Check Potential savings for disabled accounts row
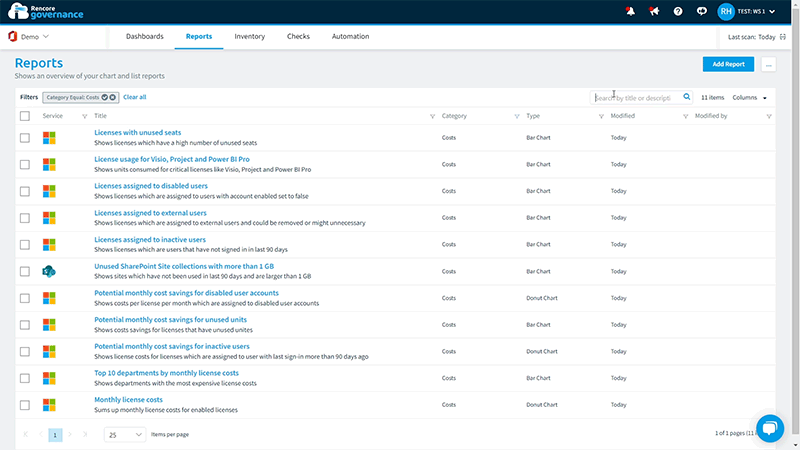This screenshot has height=450, width=800. 24,298
